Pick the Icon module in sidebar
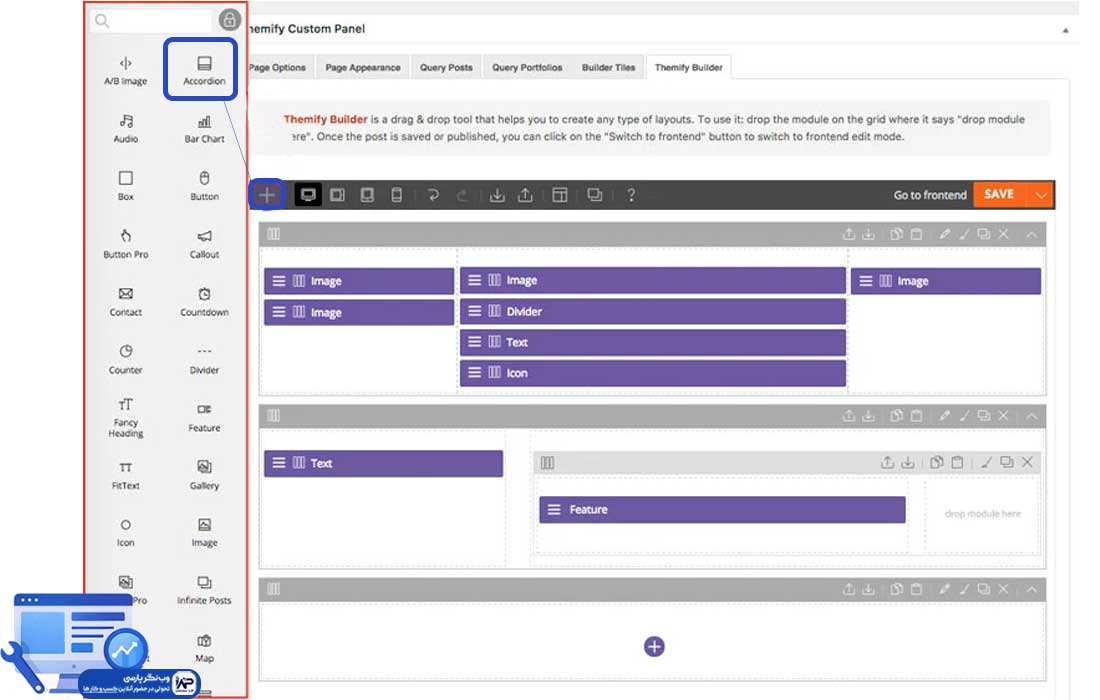The image size is (1100, 700). 126,532
